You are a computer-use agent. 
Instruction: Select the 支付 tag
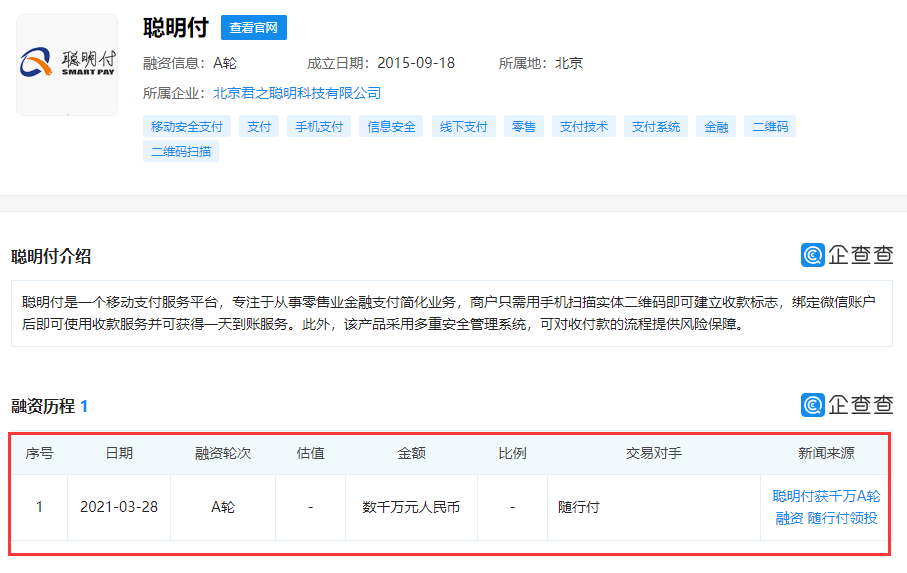pyautogui.click(x=259, y=127)
